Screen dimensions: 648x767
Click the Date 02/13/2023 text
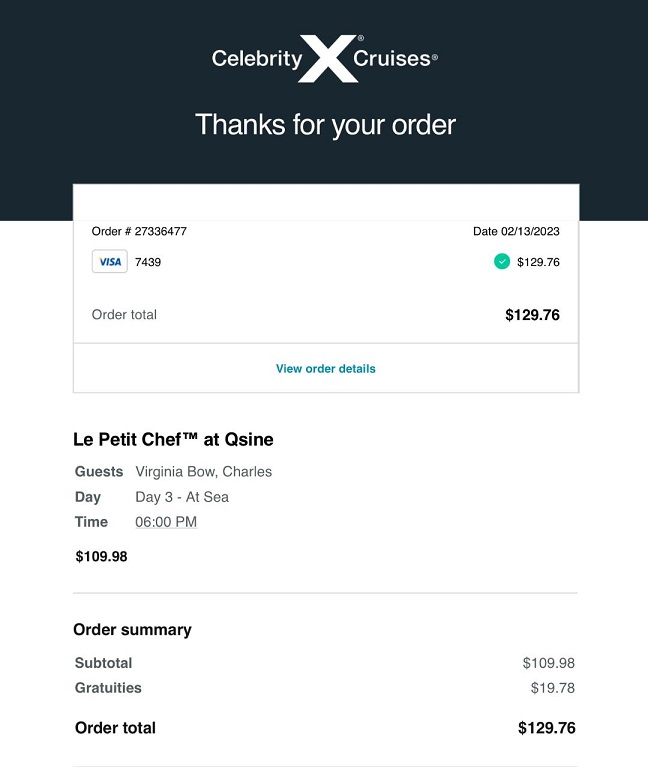pyautogui.click(x=516, y=231)
